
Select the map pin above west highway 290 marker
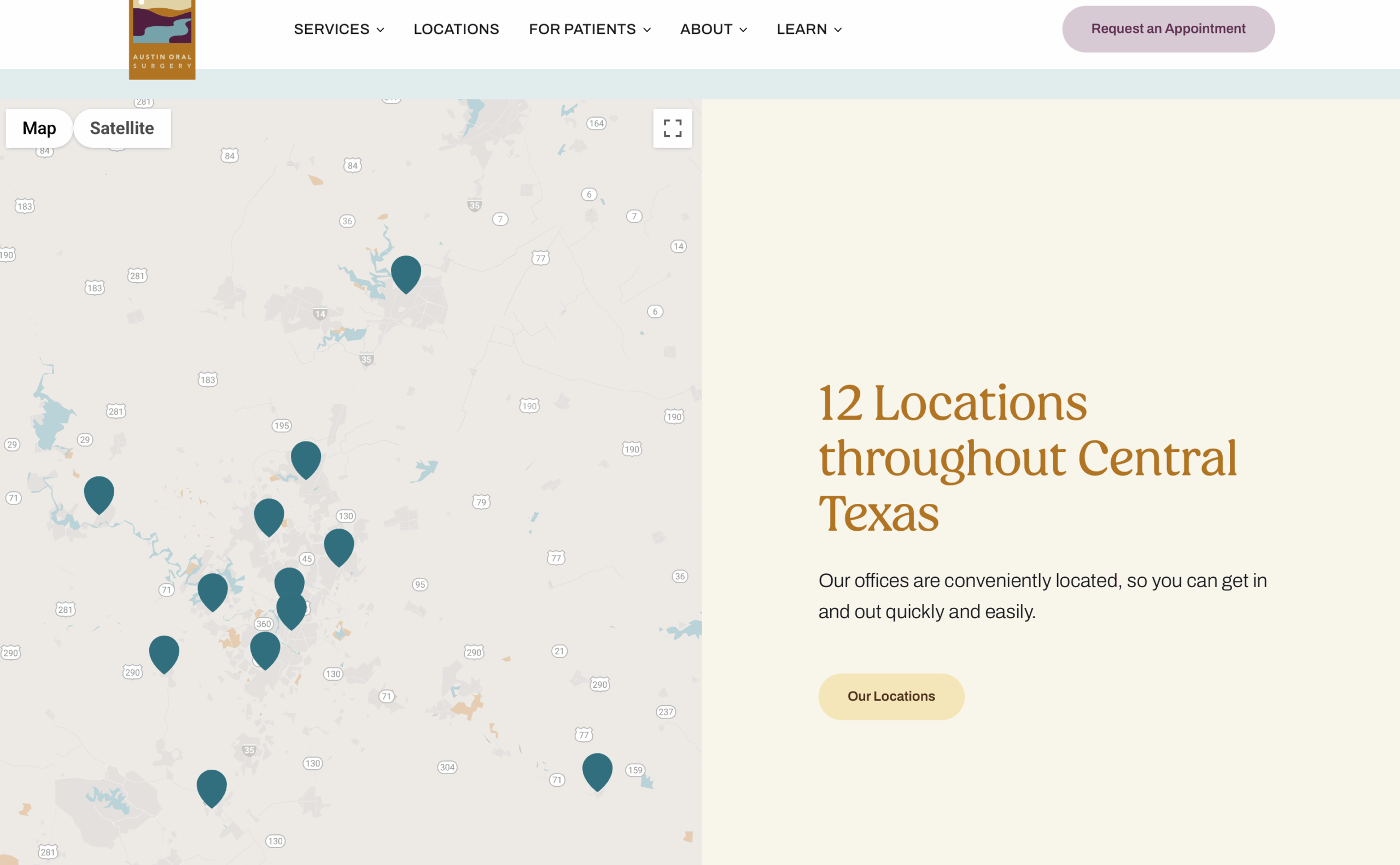[164, 654]
